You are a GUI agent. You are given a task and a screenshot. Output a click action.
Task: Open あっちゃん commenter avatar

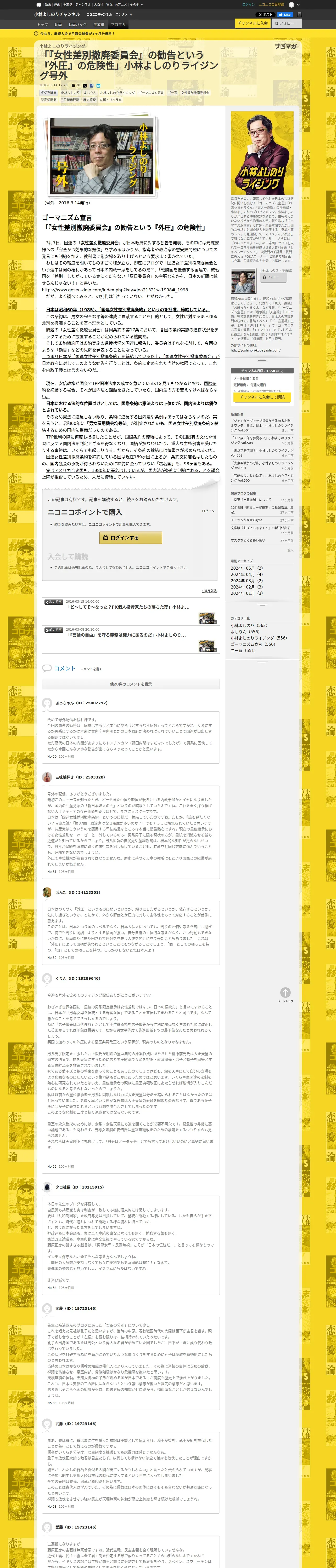tap(47, 702)
